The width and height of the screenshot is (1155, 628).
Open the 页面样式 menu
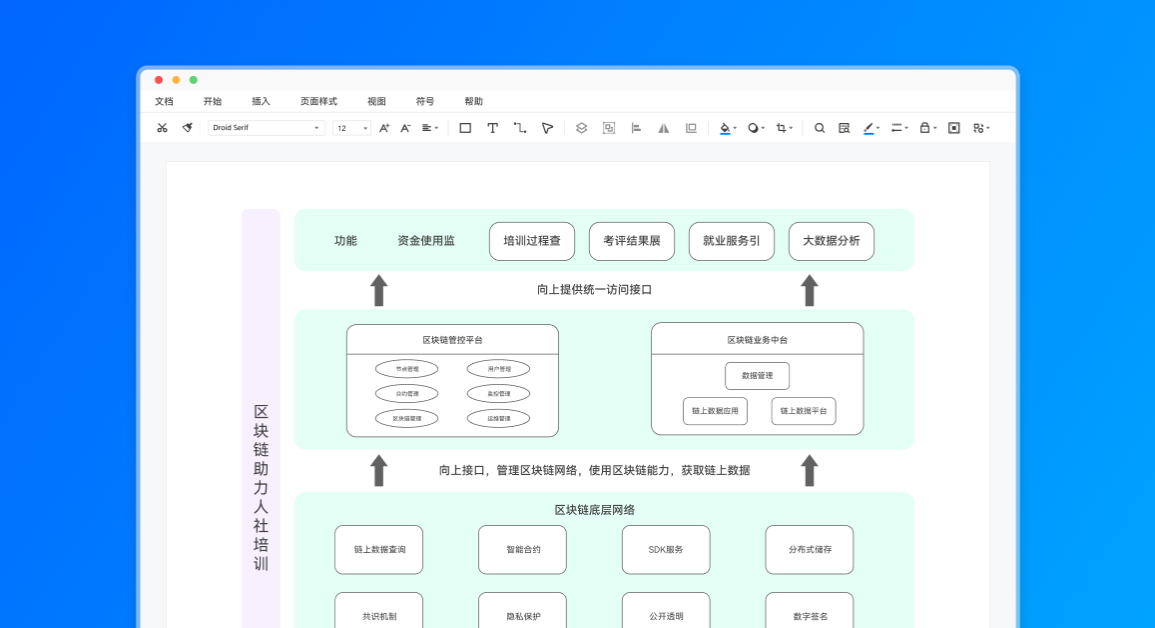[x=318, y=102]
